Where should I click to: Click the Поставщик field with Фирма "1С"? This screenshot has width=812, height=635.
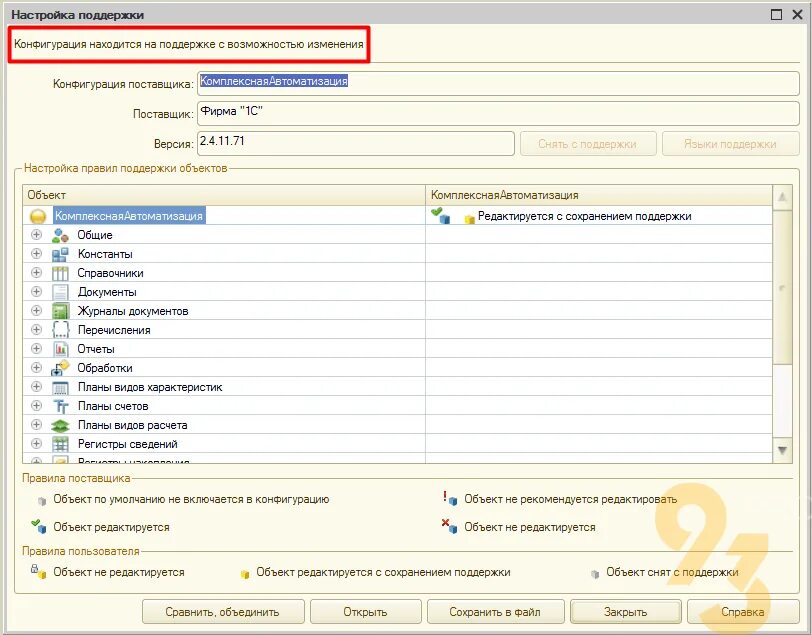[498, 113]
